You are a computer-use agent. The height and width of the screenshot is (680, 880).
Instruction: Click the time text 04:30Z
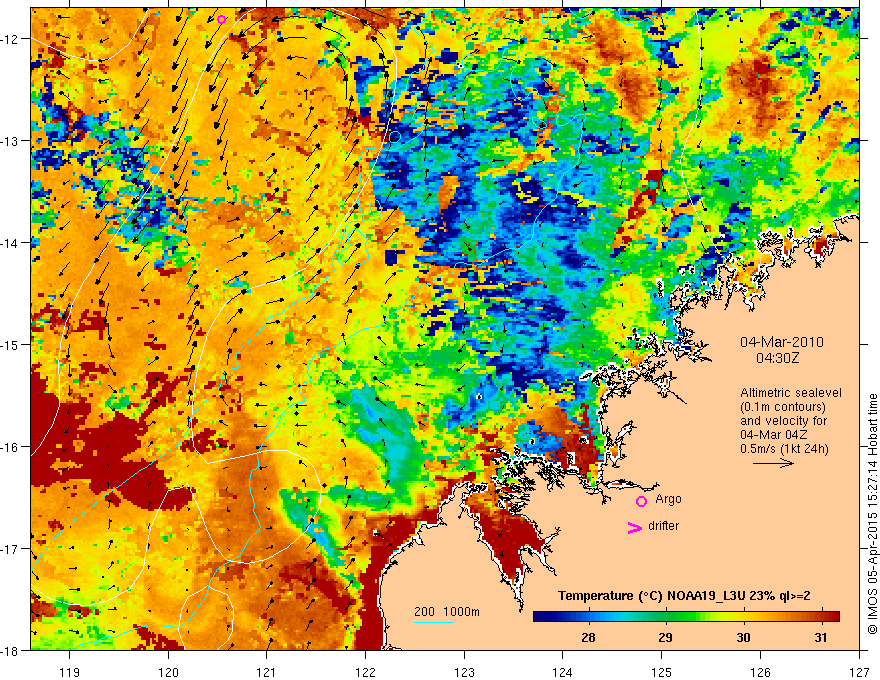click(777, 358)
